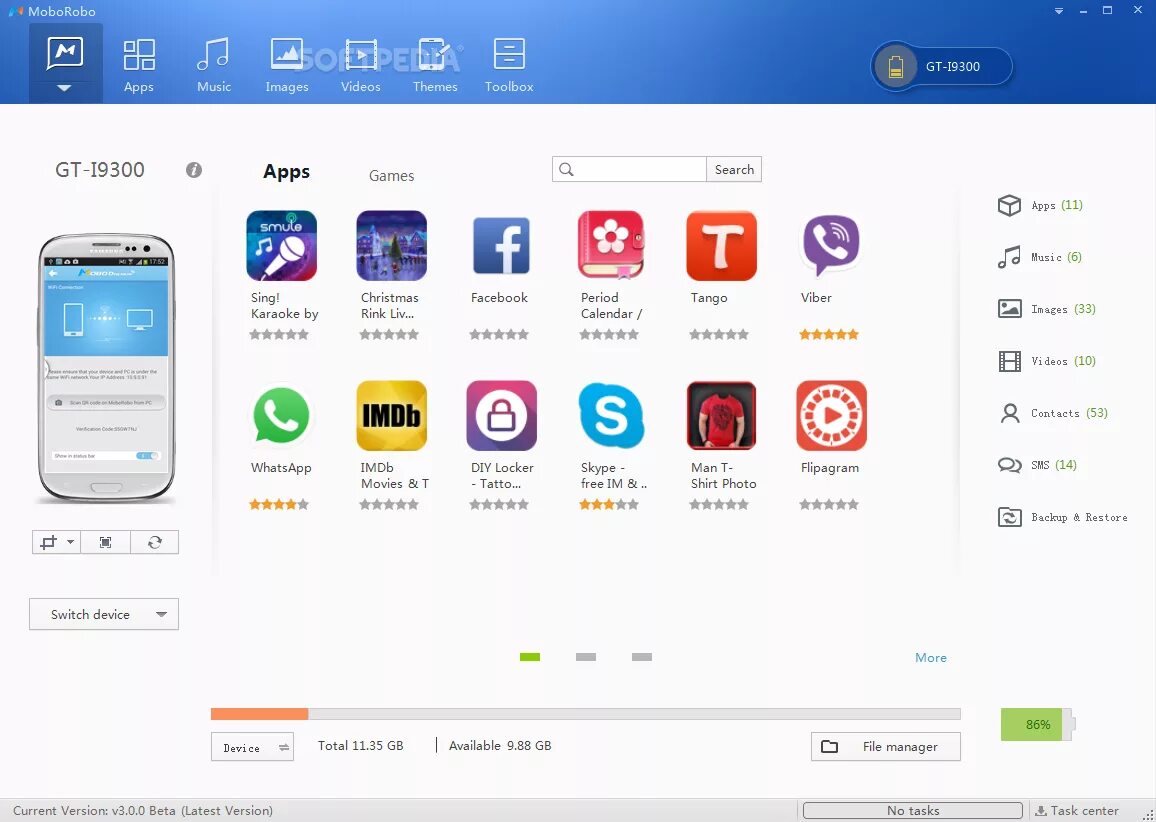Image resolution: width=1156 pixels, height=822 pixels.
Task: Focus the app search field
Action: [x=629, y=170]
